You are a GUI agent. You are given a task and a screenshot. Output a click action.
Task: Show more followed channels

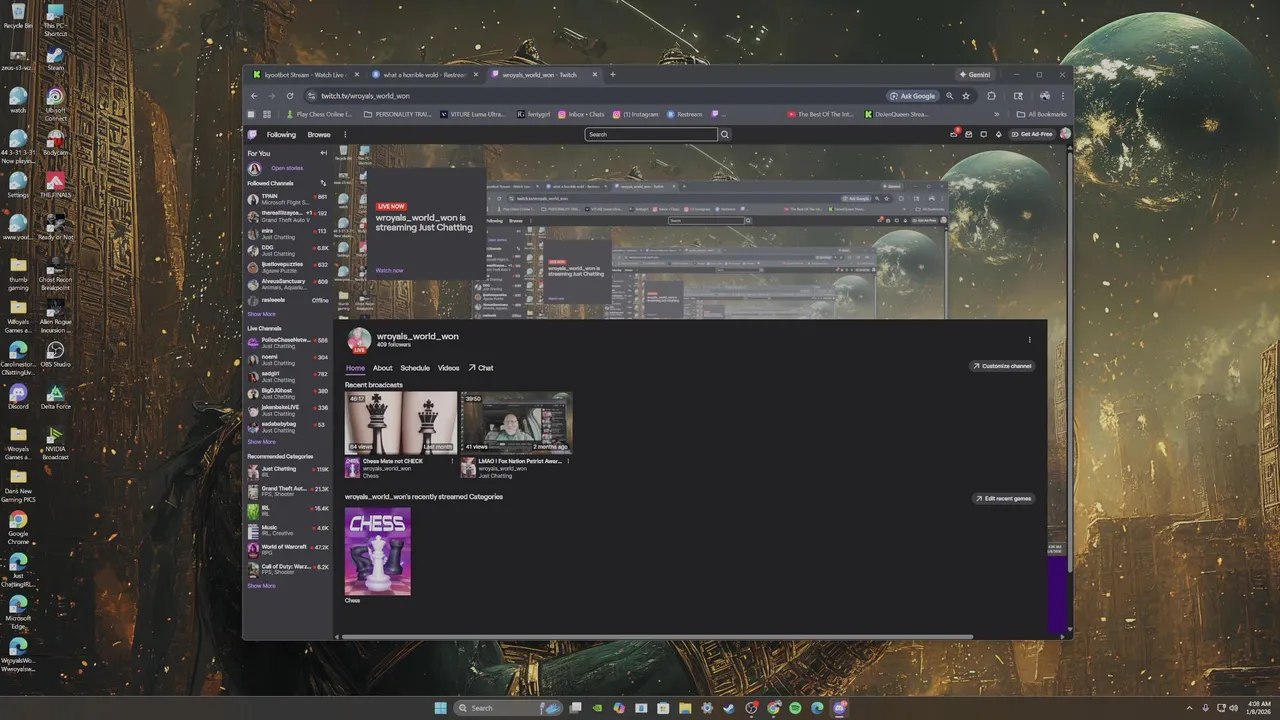coord(262,314)
